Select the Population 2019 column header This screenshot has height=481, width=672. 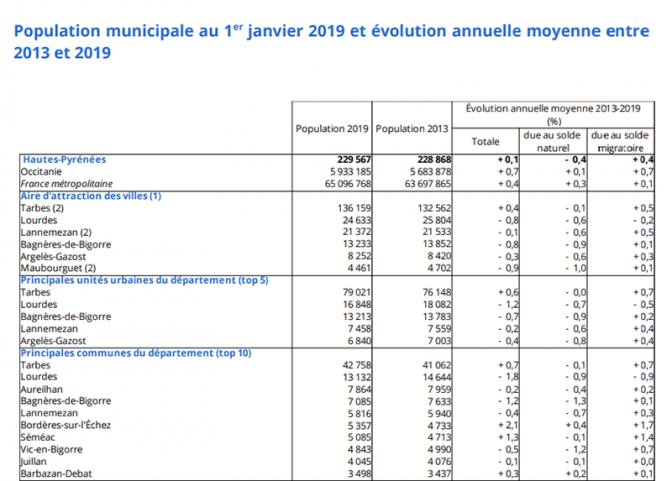coord(332,129)
